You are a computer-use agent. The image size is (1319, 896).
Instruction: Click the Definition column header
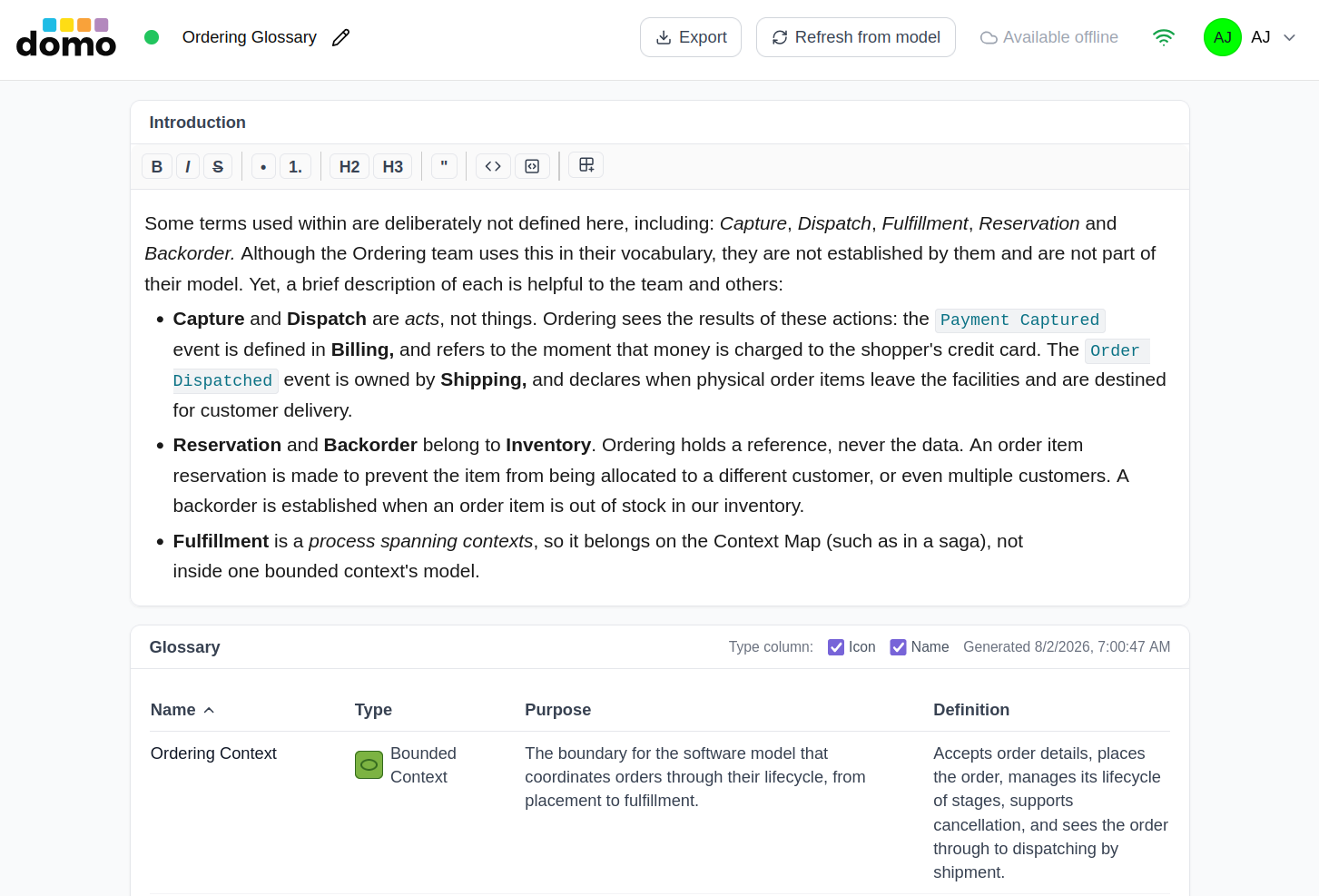click(x=971, y=710)
